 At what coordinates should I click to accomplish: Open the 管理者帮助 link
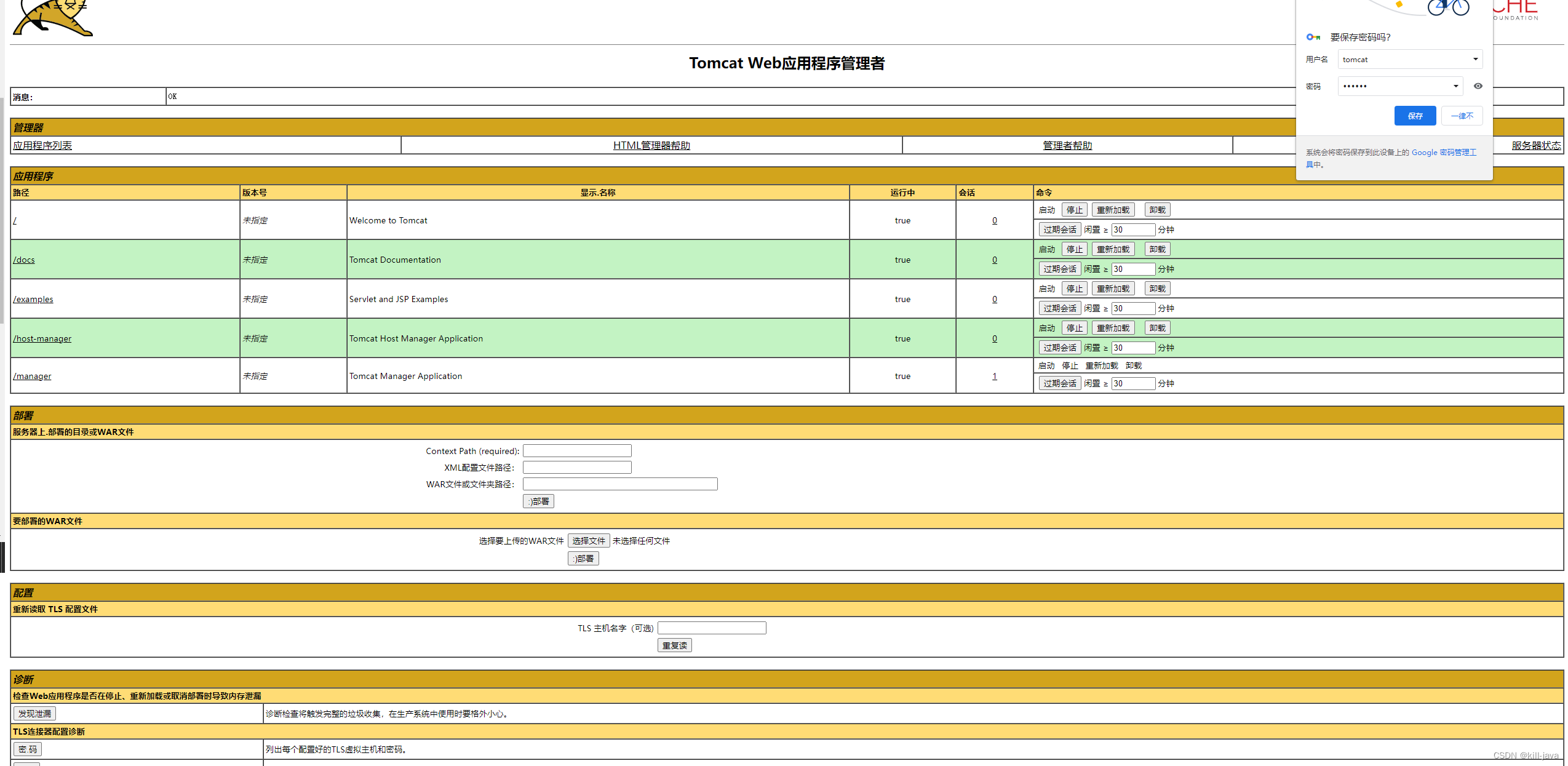(x=1067, y=145)
